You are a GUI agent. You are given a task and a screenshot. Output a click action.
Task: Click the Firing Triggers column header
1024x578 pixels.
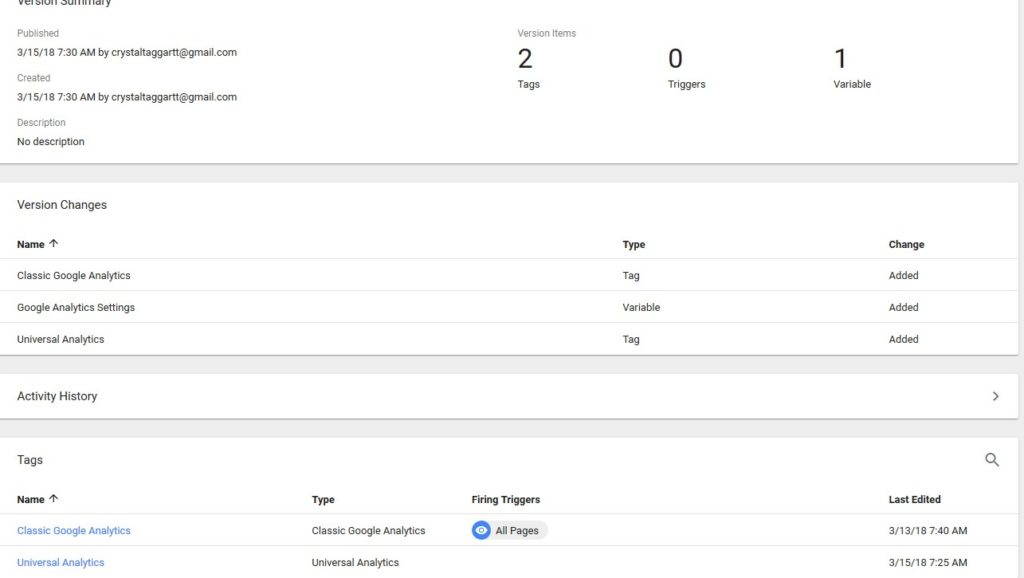[505, 500]
